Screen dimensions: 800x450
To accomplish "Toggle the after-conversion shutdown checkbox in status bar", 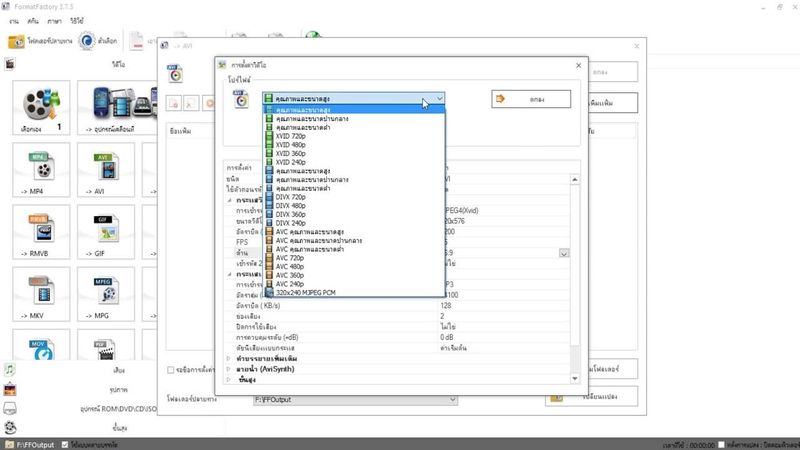I will [x=721, y=444].
